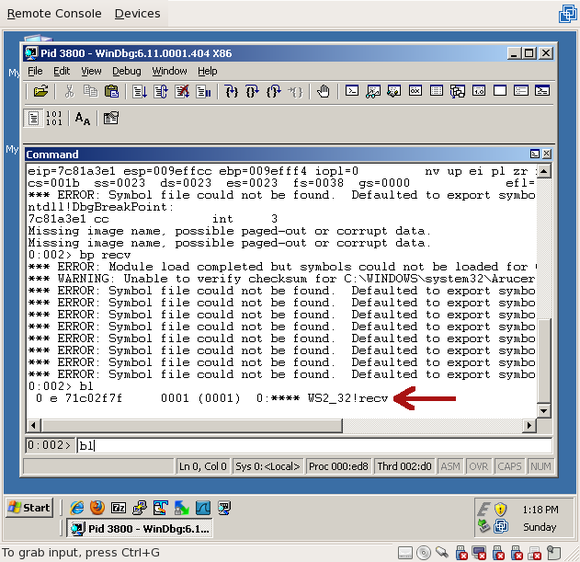This screenshot has height=562, width=580.
Task: Open the Call Stack window toolbar icon
Action: (458, 91)
